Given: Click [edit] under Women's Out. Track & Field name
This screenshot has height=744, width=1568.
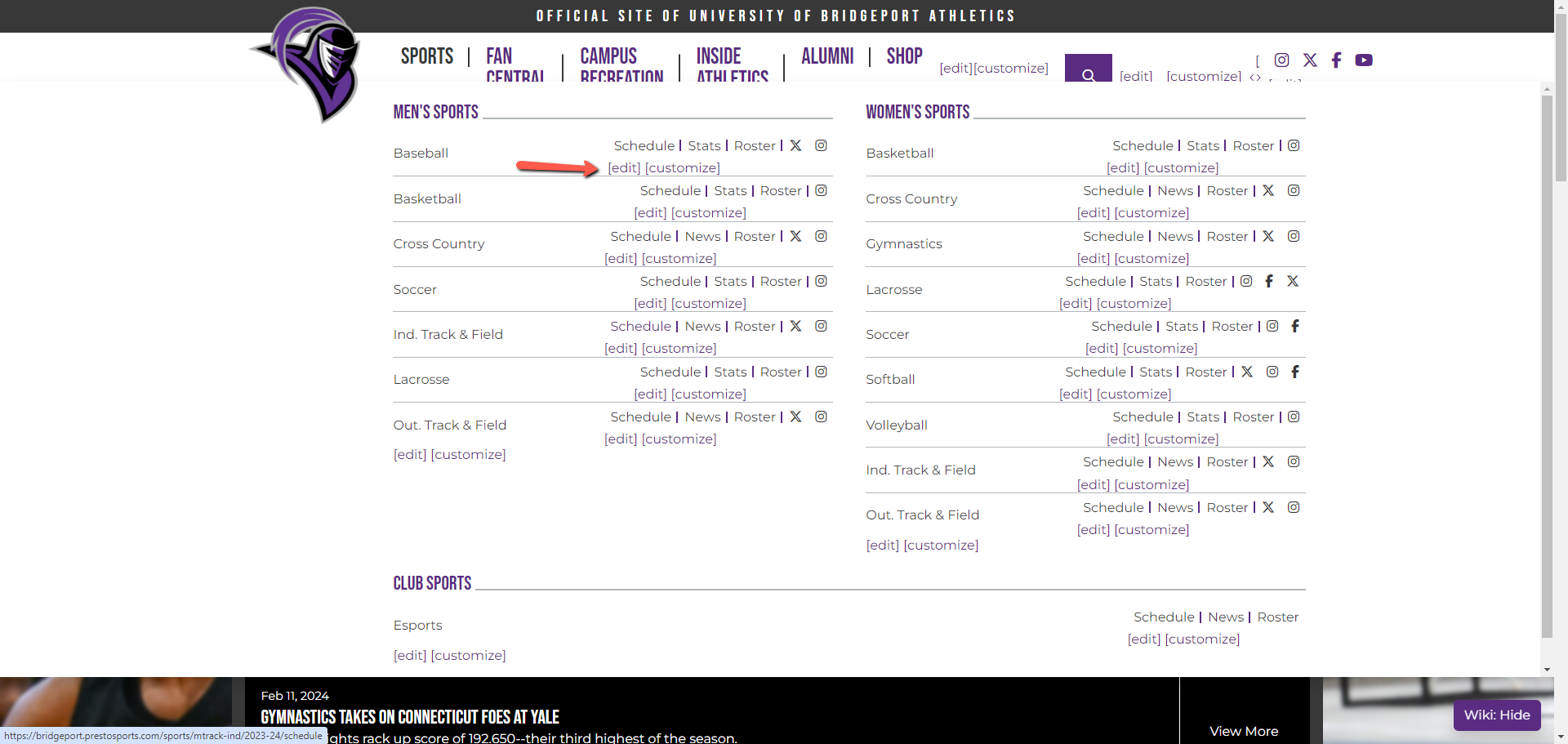Looking at the screenshot, I should [x=882, y=545].
